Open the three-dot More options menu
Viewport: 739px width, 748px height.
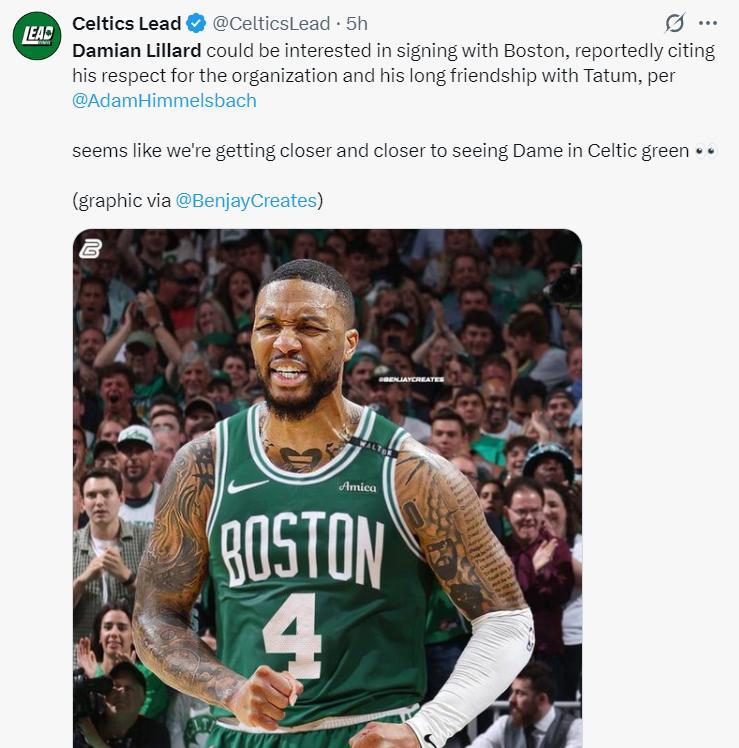coord(708,23)
